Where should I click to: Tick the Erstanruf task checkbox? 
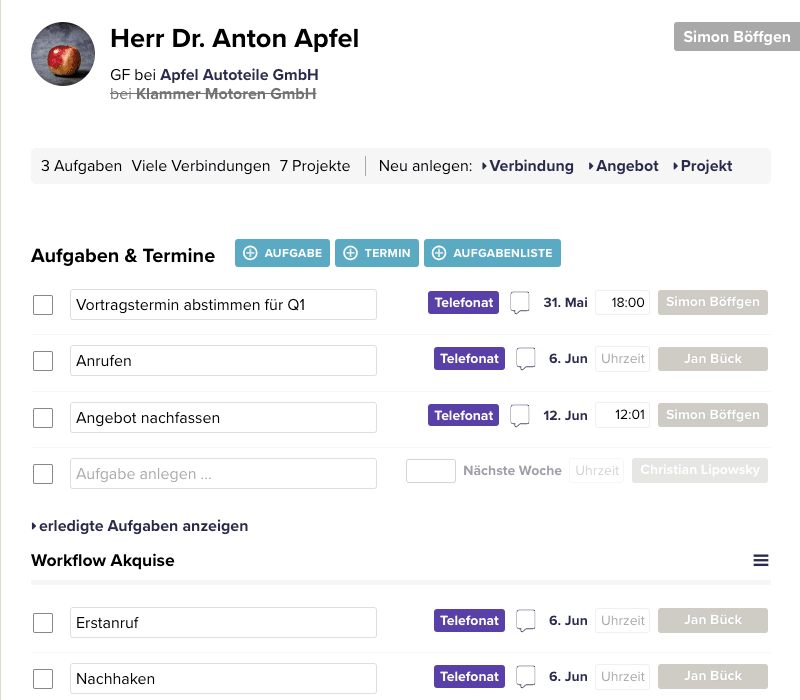(43, 623)
